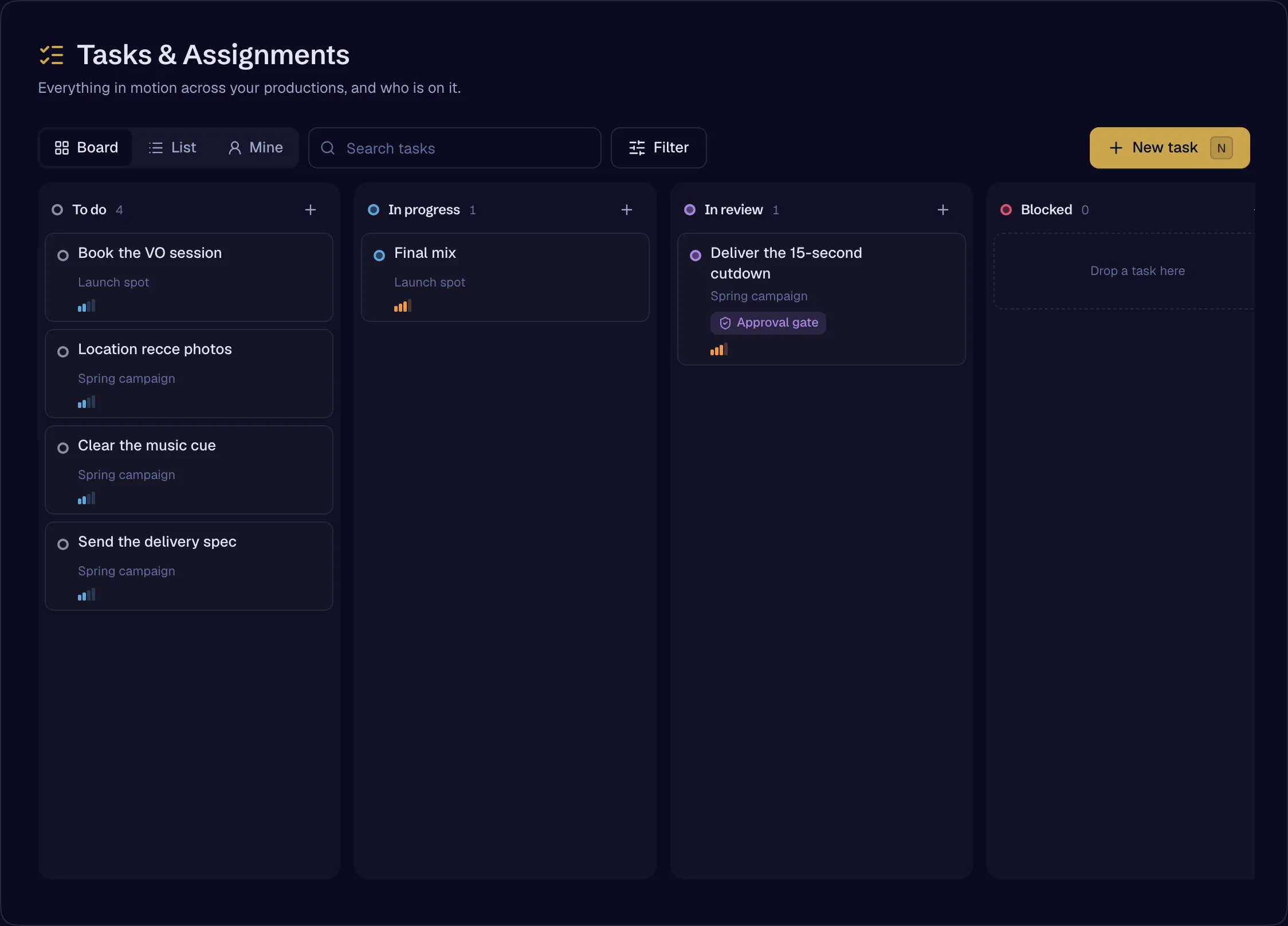
Task: Add a task to the To do column
Action: click(x=311, y=210)
